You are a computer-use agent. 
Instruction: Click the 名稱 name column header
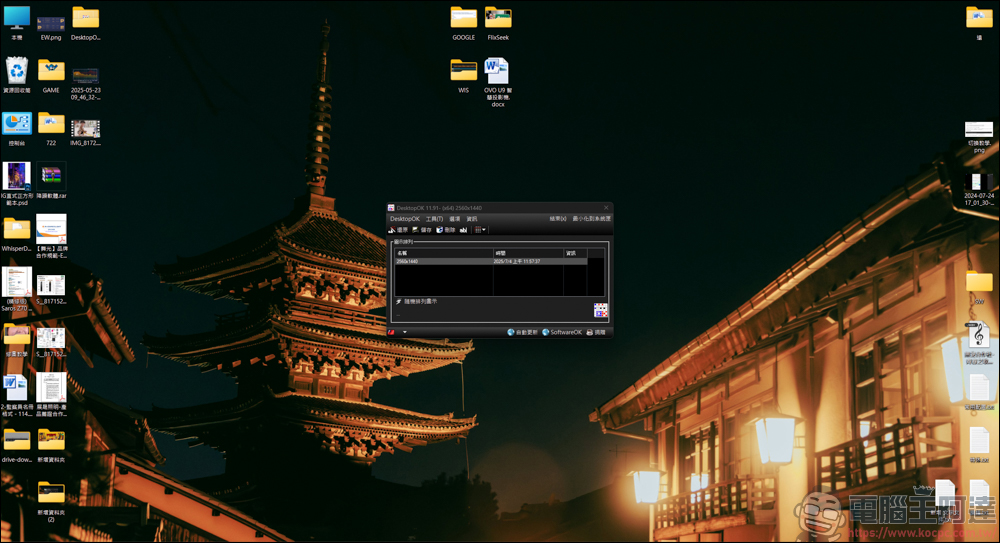coord(444,253)
